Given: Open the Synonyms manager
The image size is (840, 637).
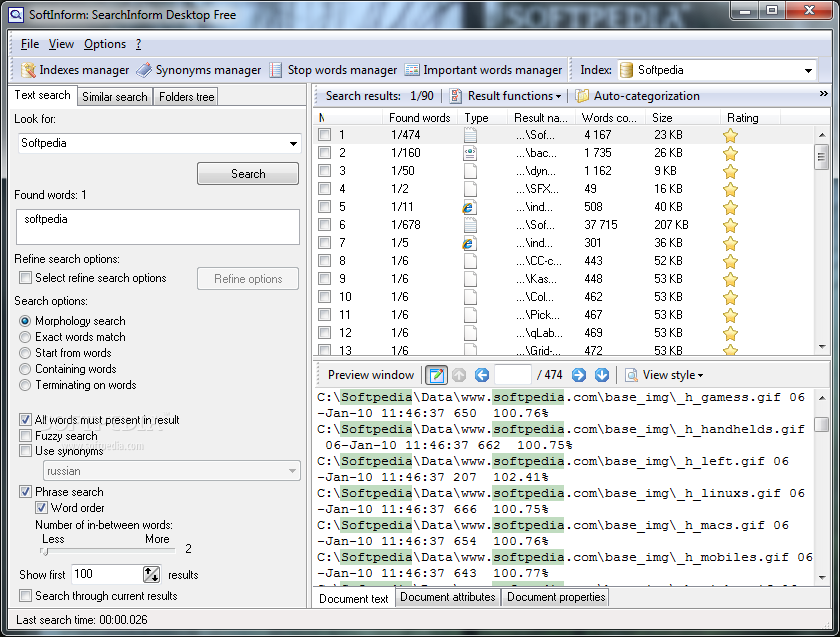Looking at the screenshot, I should coord(199,70).
